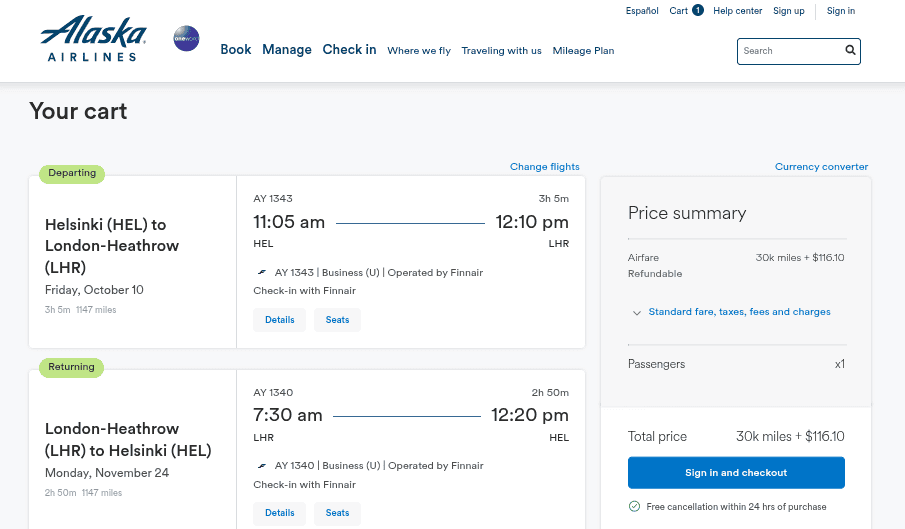
Task: Click the Sign up link
Action: pos(788,10)
